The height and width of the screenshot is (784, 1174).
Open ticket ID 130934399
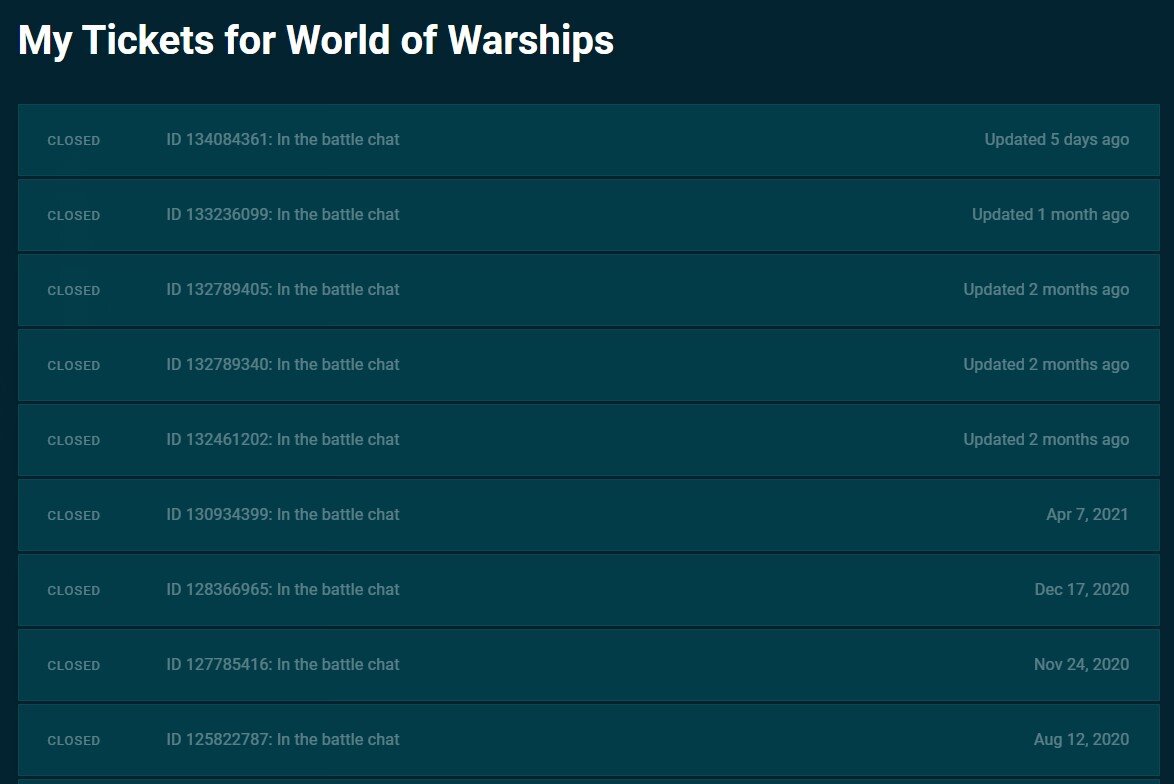pyautogui.click(x=283, y=515)
